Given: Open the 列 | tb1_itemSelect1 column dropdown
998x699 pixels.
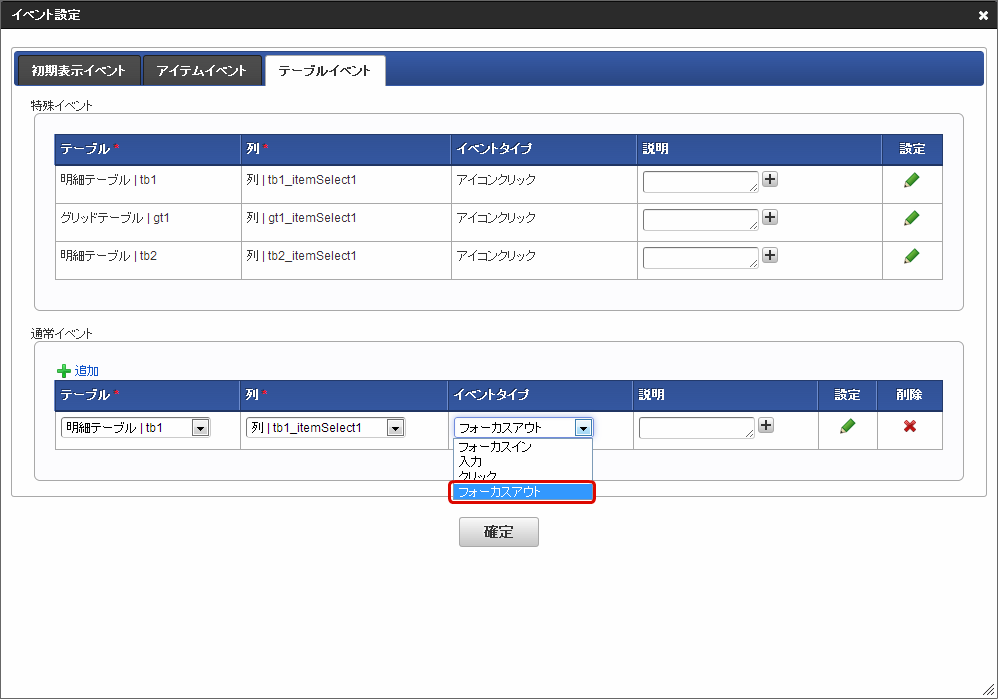Looking at the screenshot, I should [325, 428].
